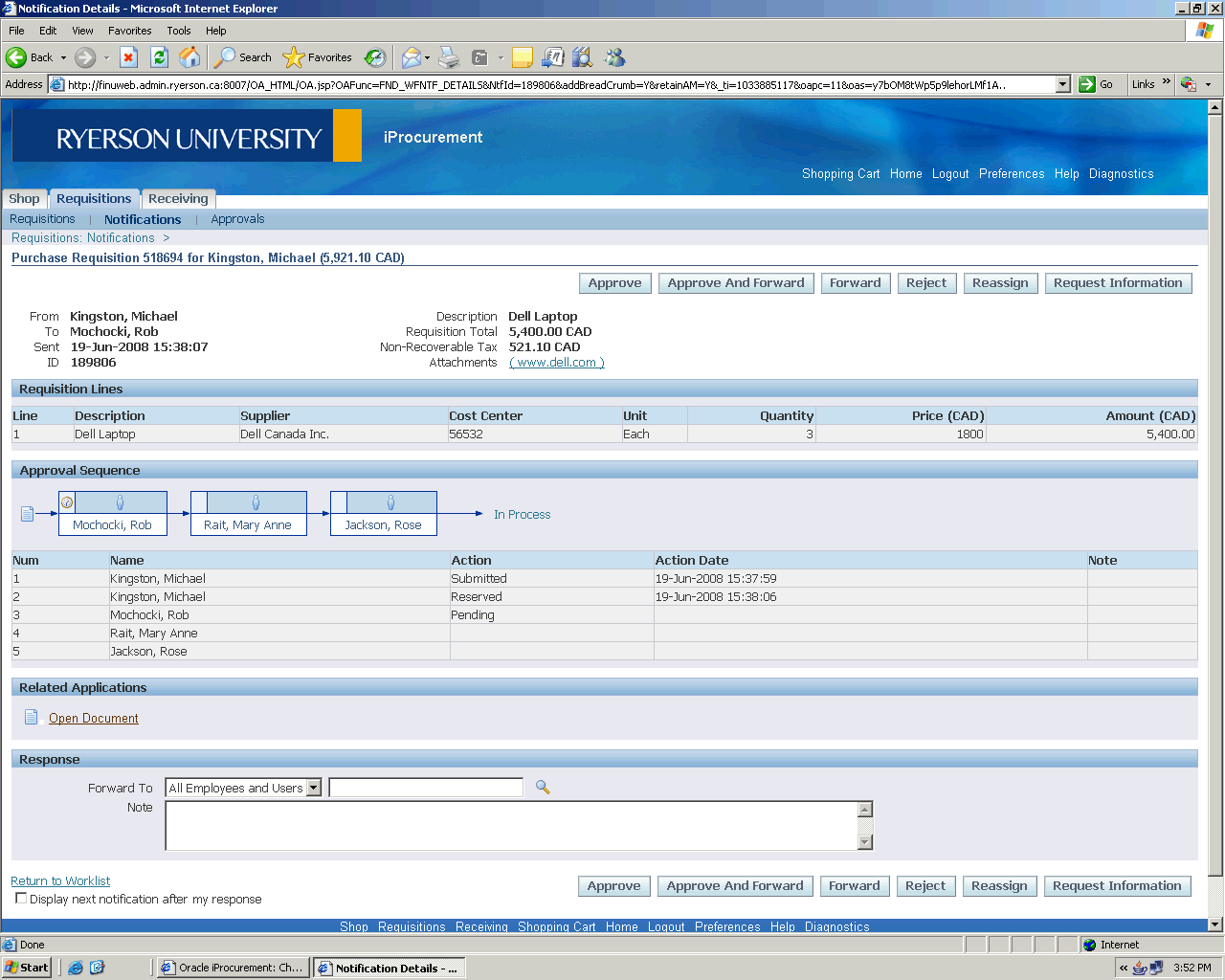Click the Forward To search magnifier icon
Viewport: 1225px width, 980px height.
(543, 788)
